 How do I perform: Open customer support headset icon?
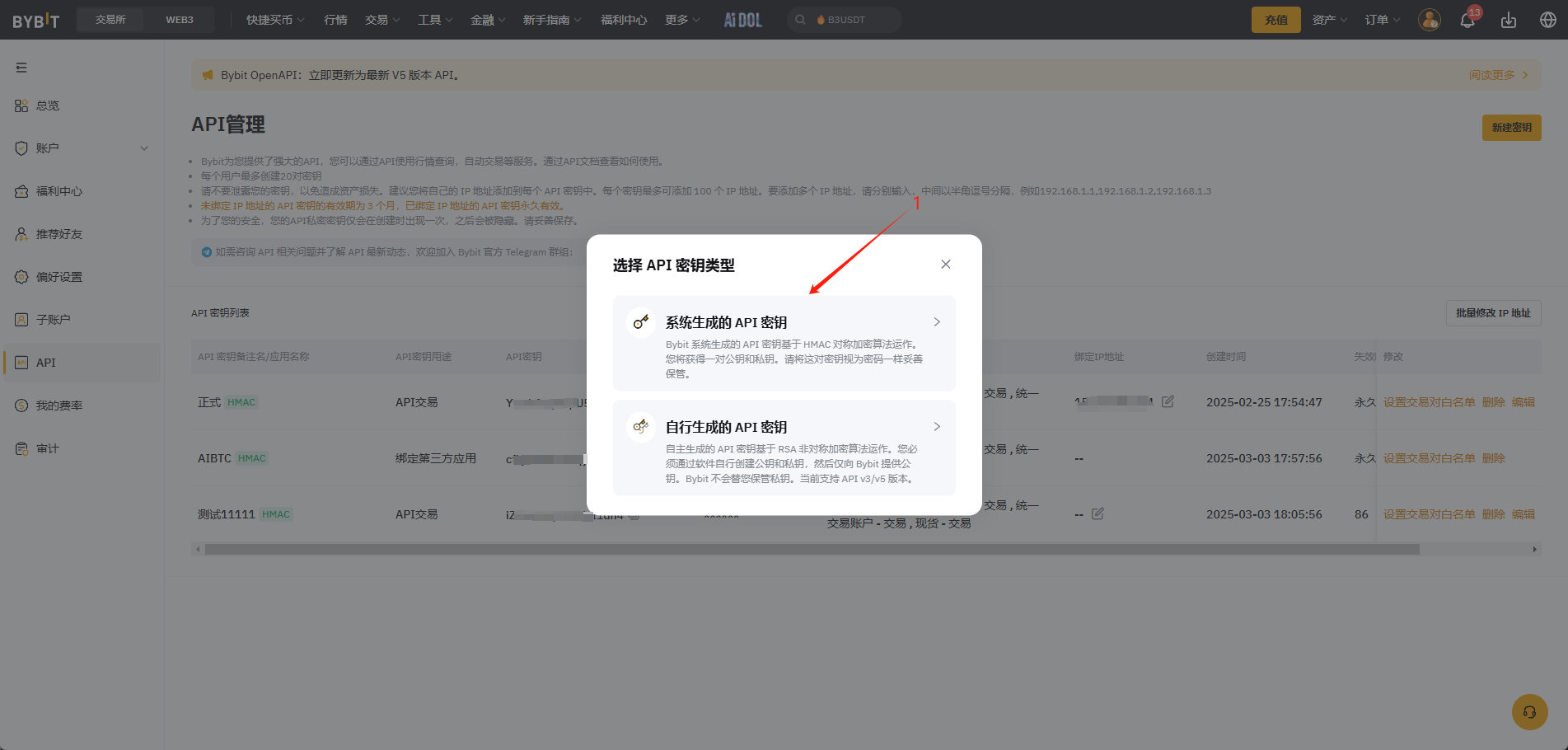click(x=1529, y=712)
